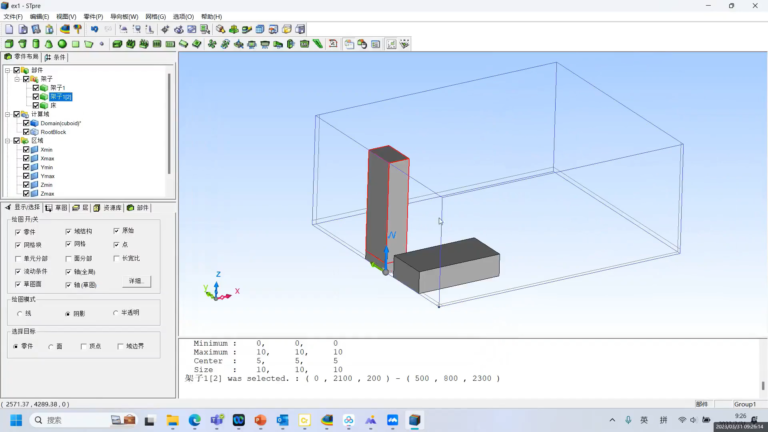This screenshot has width=768, height=432.
Task: Toggle RootBlock checkbox in tree
Action: tap(26, 132)
